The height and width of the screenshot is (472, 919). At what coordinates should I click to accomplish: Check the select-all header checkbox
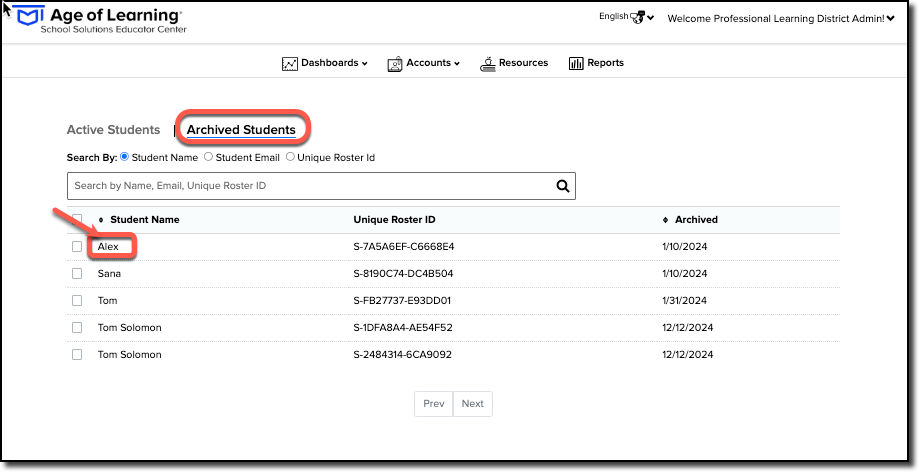click(77, 219)
